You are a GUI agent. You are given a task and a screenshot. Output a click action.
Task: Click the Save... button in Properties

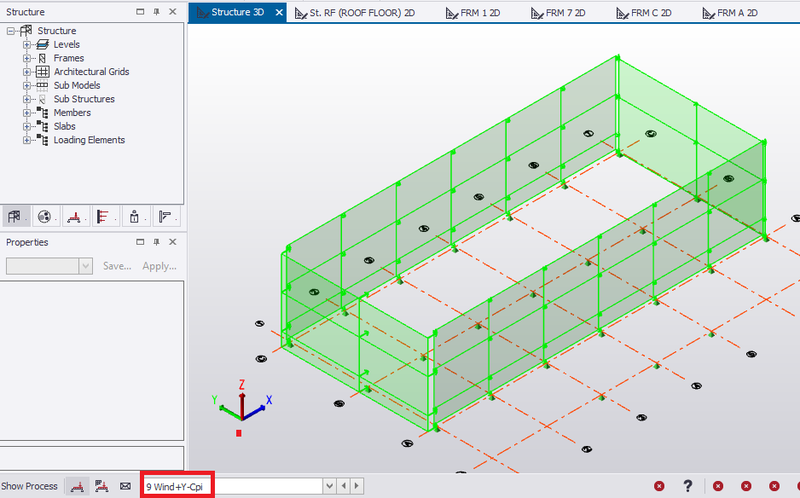[x=117, y=266]
